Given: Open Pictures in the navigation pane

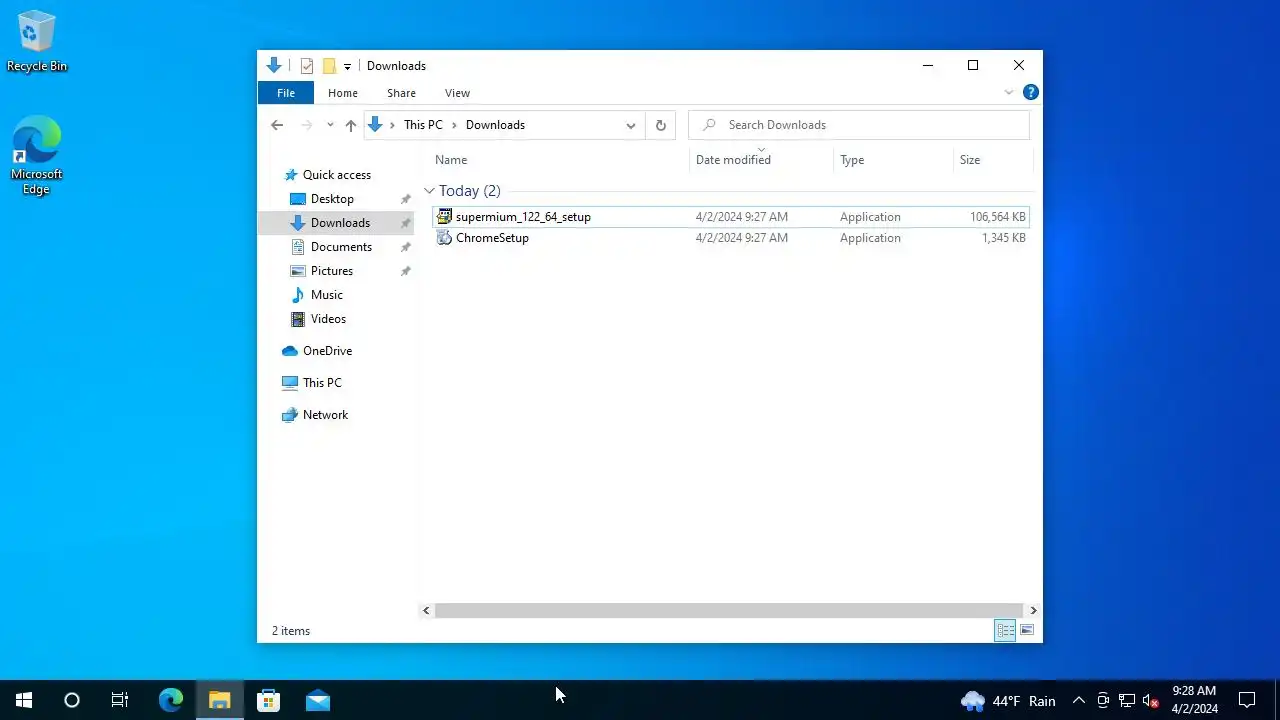Looking at the screenshot, I should 332,271.
